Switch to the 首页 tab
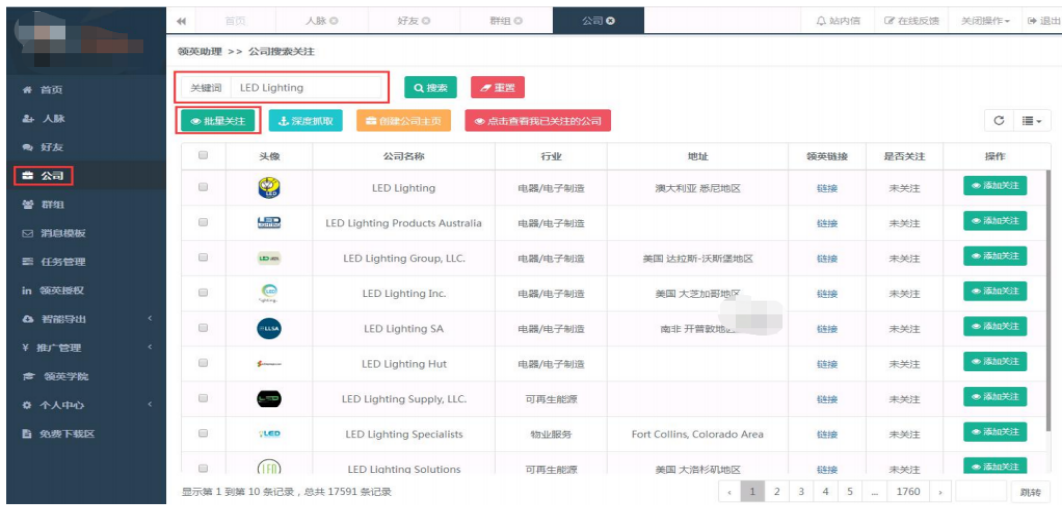Screen dimensions: 1062x506 coord(236,21)
